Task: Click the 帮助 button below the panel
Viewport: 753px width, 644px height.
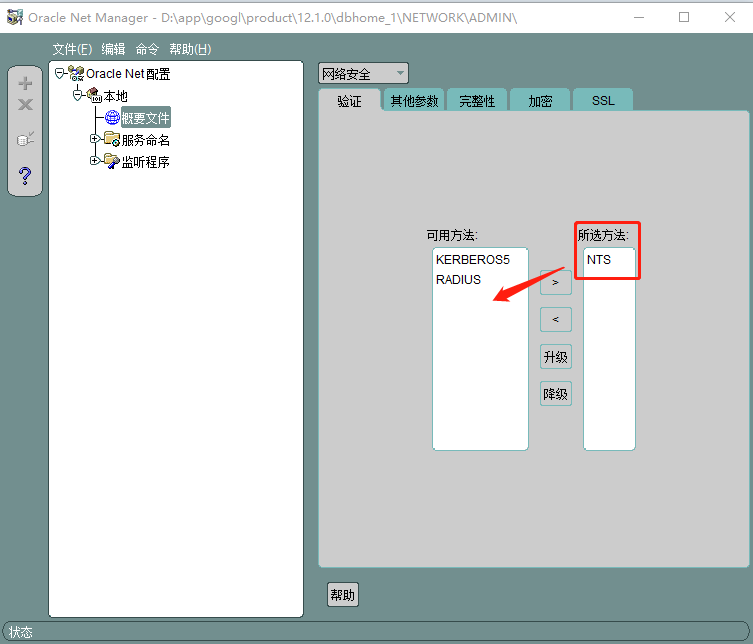Action: [342, 595]
